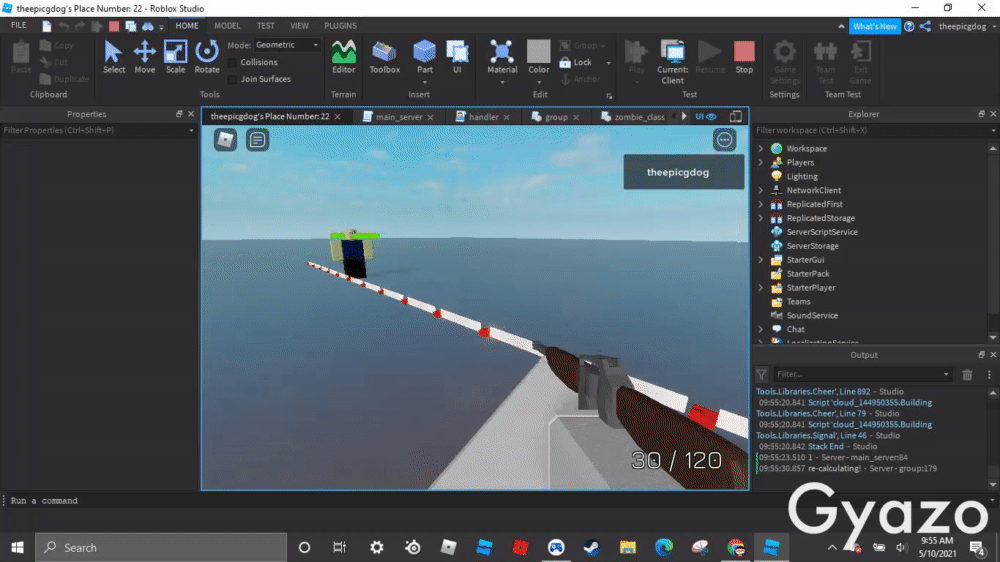Viewport: 1000px width, 562px height.
Task: Insert a Part
Action: click(x=424, y=57)
